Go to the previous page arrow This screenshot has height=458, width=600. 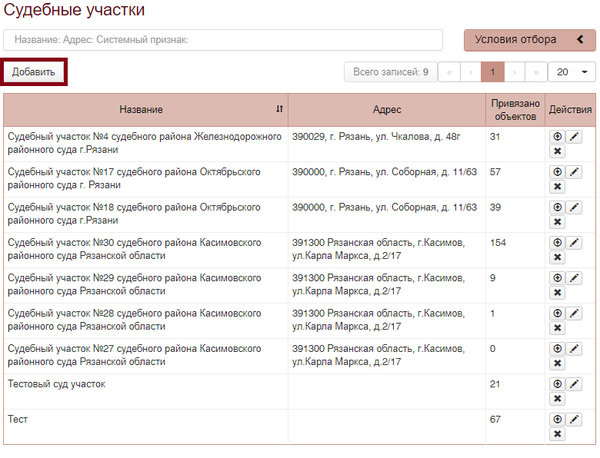pyautogui.click(x=470, y=72)
